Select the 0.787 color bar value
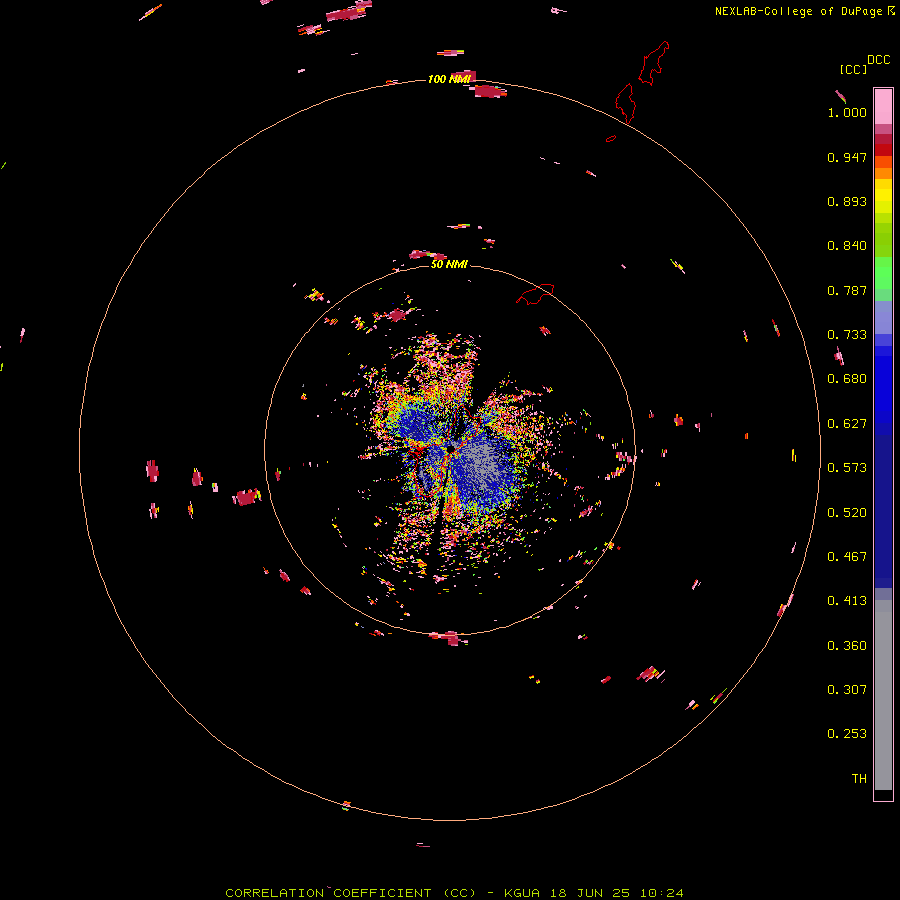 tap(847, 290)
